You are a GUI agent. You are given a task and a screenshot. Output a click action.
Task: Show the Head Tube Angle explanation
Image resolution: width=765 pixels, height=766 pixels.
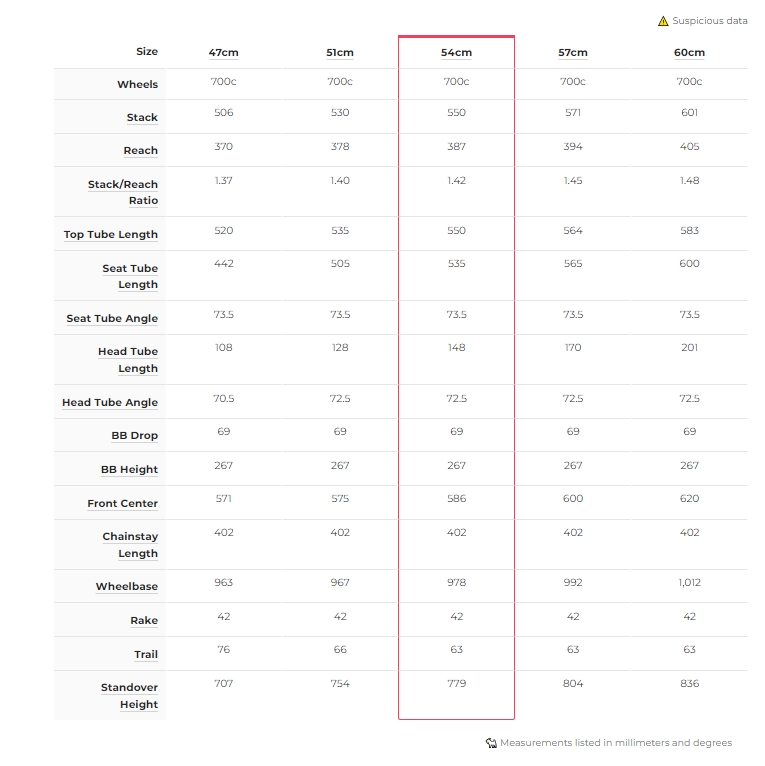coord(110,403)
